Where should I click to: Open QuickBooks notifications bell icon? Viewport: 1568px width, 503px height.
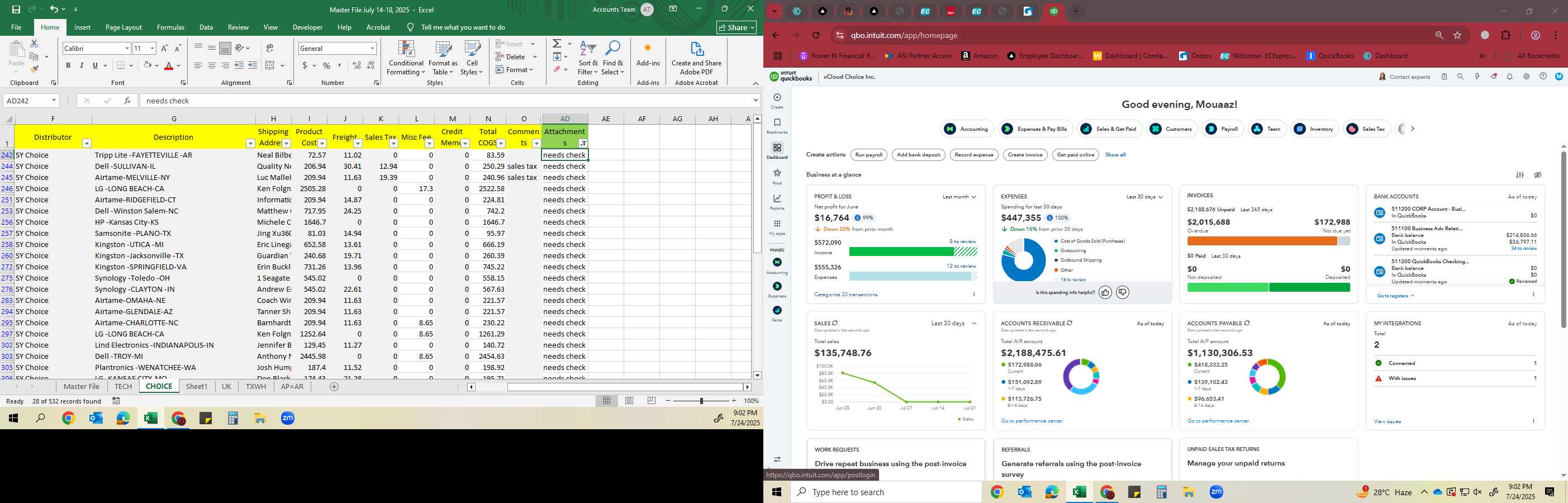pyautogui.click(x=1509, y=77)
